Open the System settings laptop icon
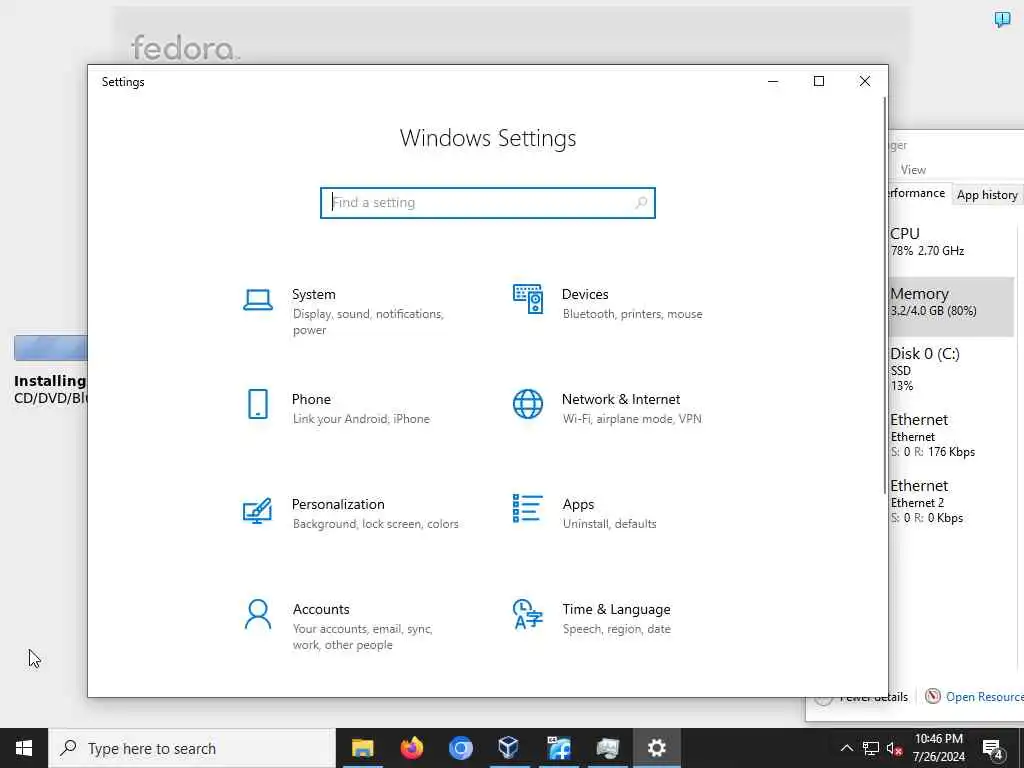The height and width of the screenshot is (768, 1024). pyautogui.click(x=258, y=300)
